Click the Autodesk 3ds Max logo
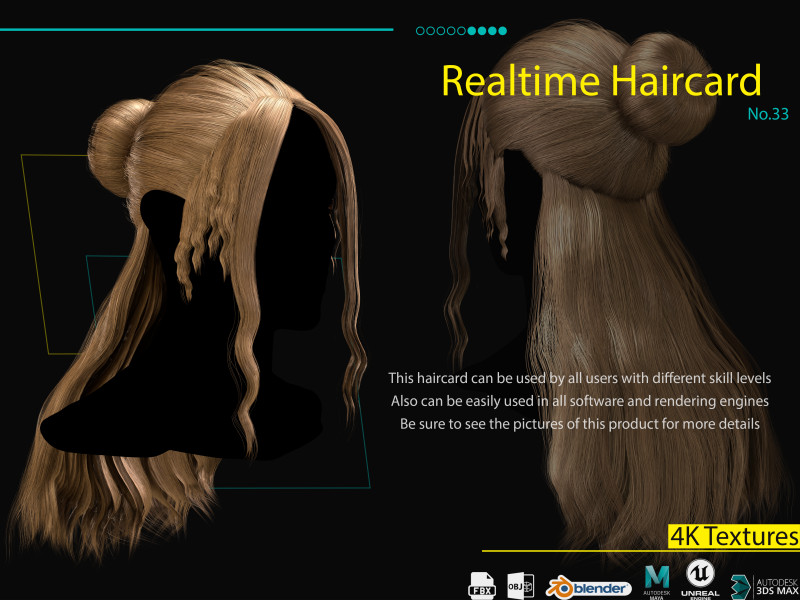This screenshot has height=600, width=800. point(765,585)
